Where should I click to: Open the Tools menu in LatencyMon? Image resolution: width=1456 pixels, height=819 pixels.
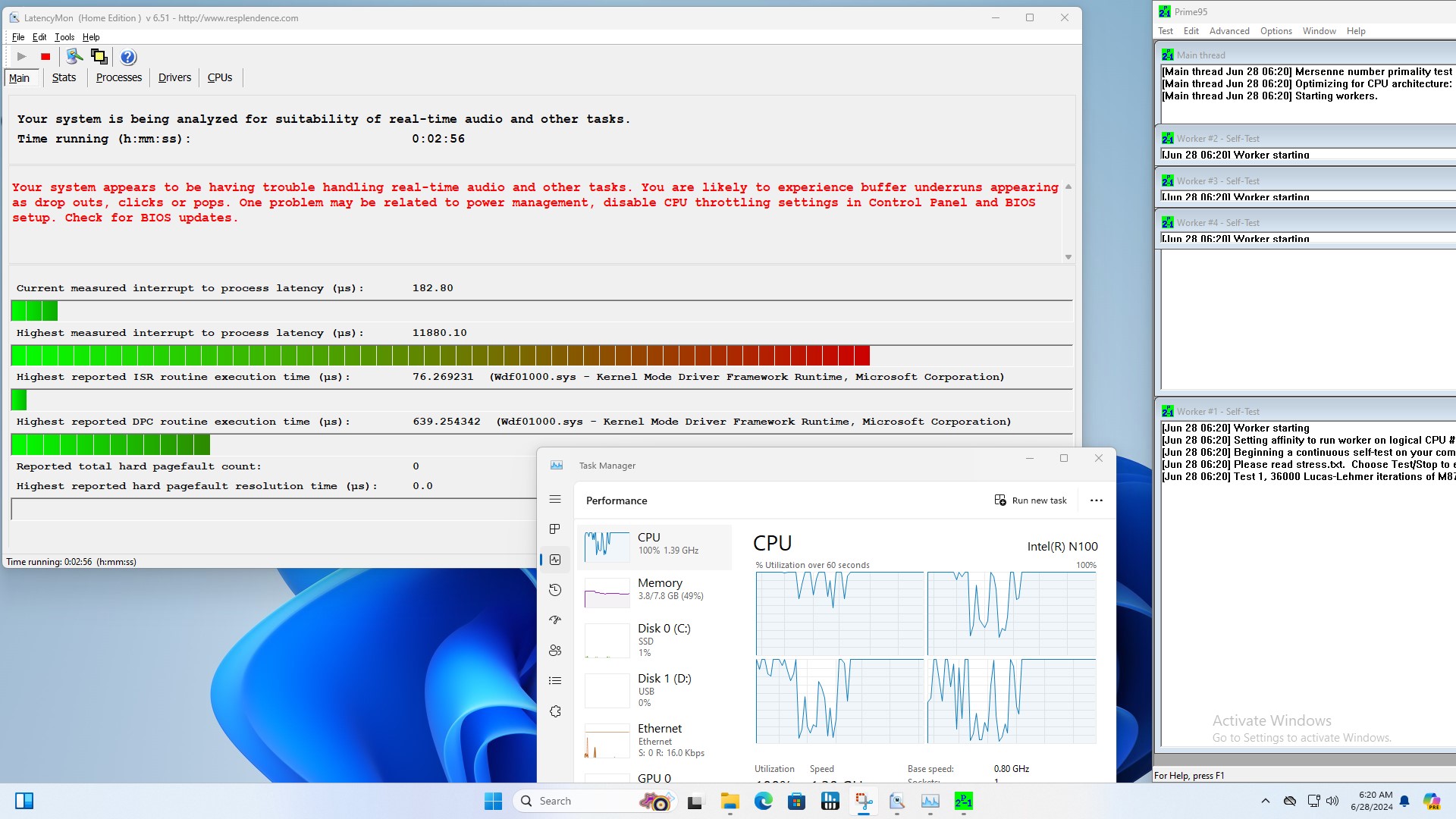click(64, 37)
